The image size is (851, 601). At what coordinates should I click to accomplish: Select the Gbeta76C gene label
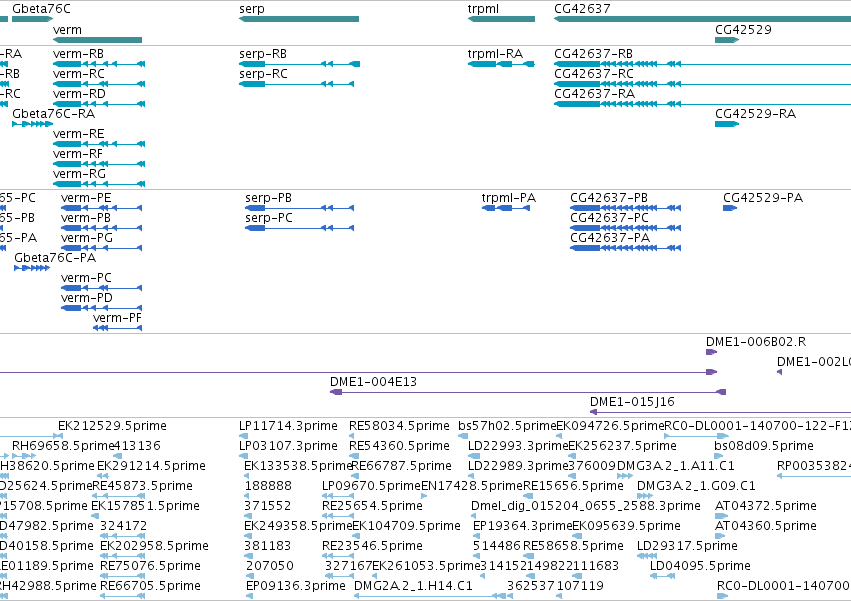pyautogui.click(x=41, y=9)
